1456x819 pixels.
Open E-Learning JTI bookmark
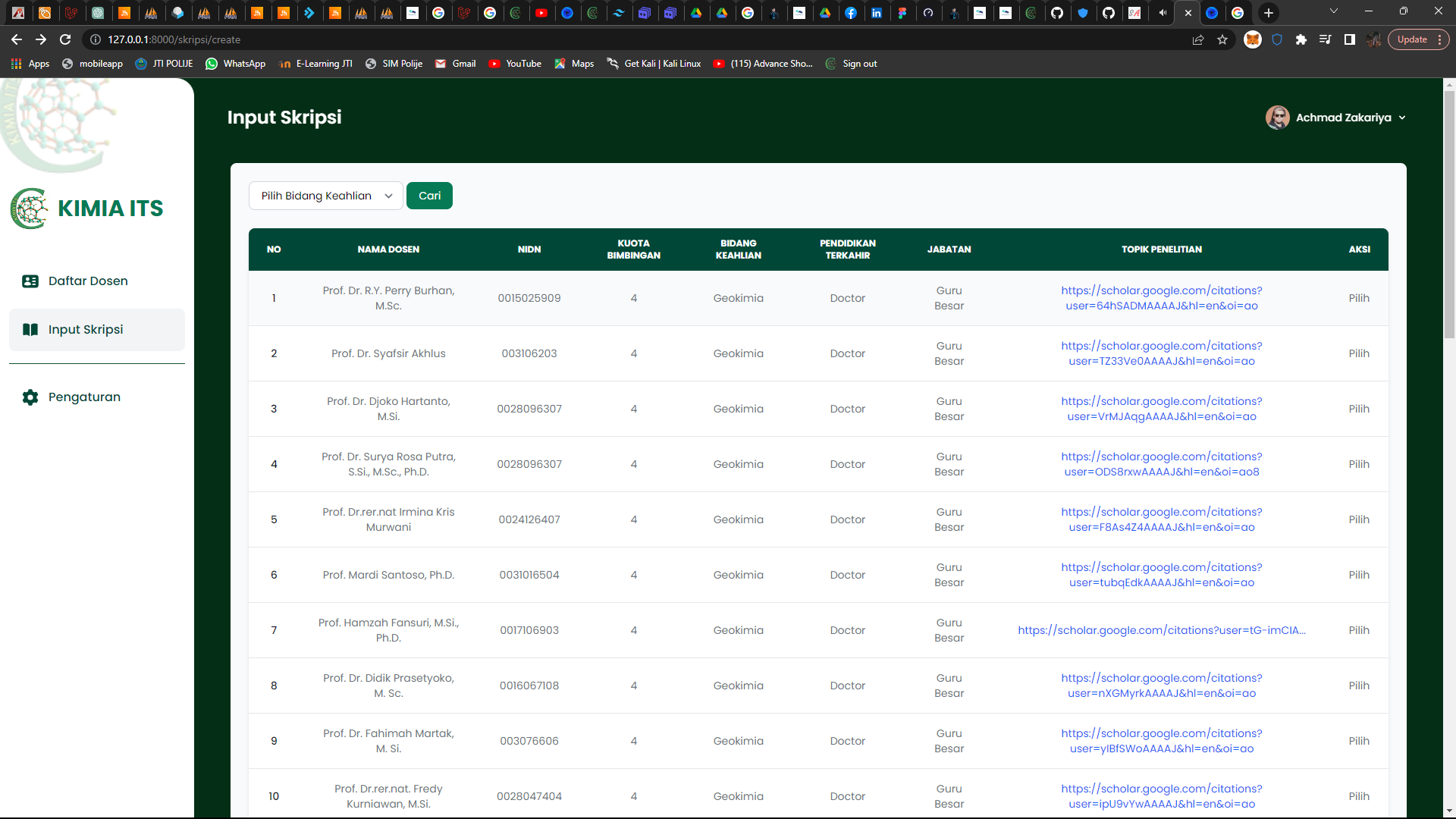tap(315, 64)
